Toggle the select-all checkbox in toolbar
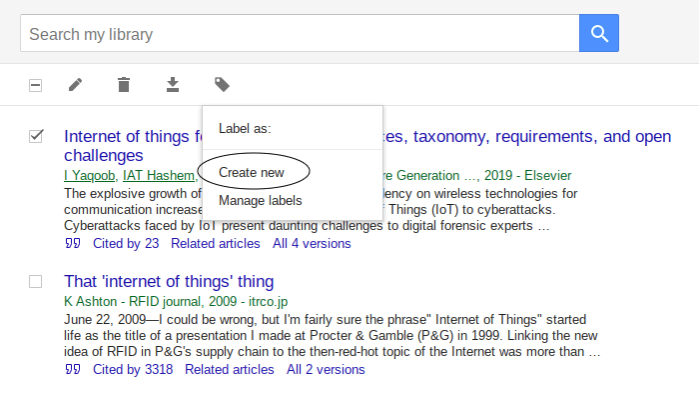 [35, 86]
